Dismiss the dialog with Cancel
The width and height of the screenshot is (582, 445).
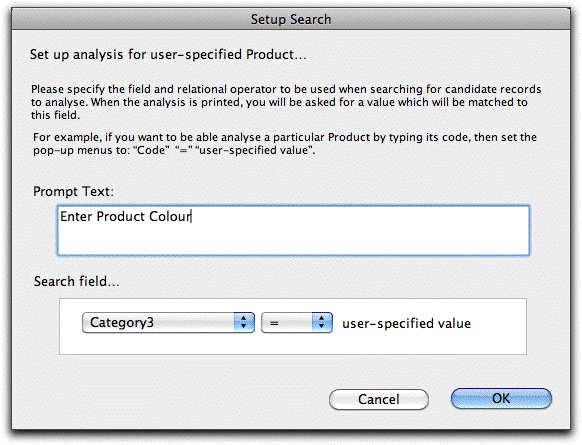pos(379,399)
